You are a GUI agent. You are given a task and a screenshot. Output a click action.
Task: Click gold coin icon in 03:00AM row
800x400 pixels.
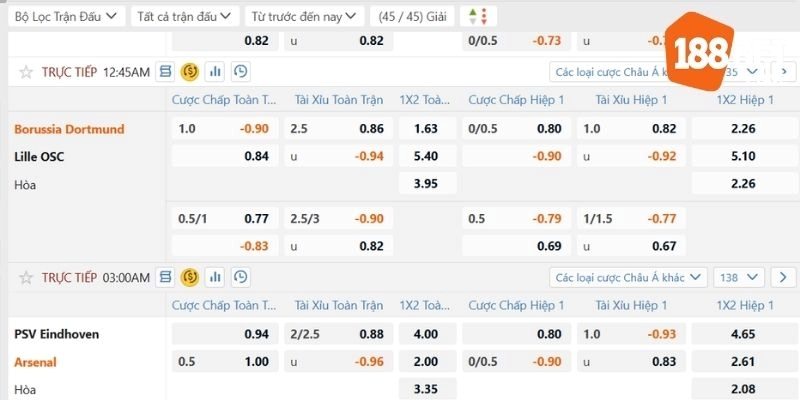[190, 277]
